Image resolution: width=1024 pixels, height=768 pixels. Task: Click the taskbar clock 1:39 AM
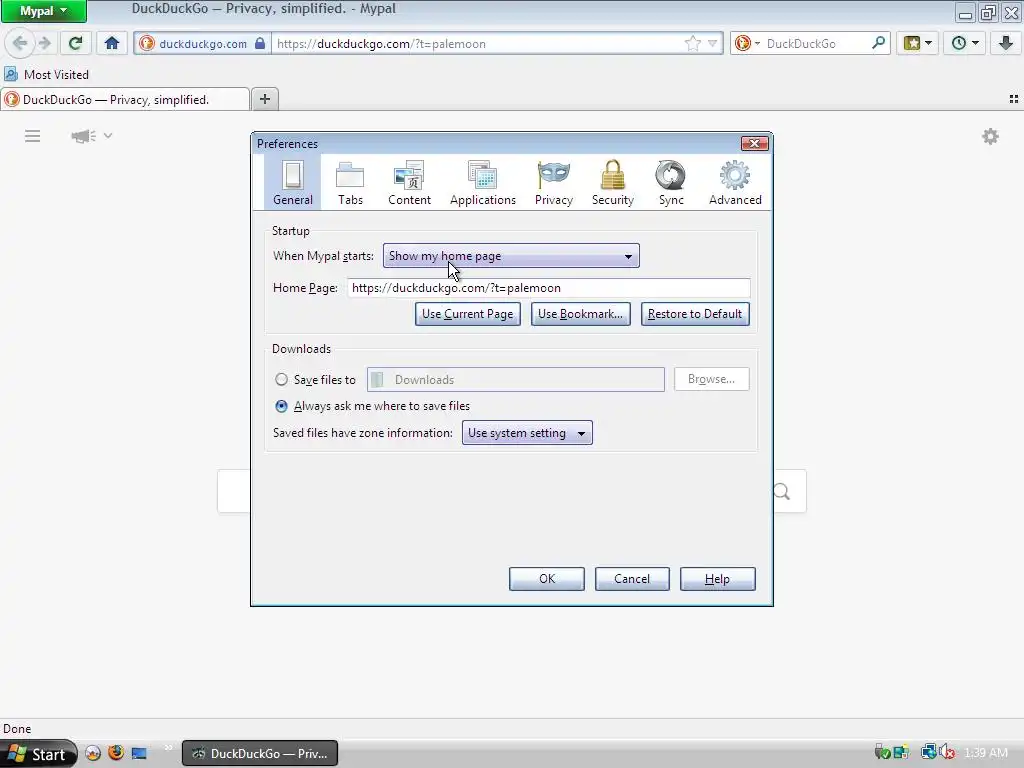(x=986, y=753)
